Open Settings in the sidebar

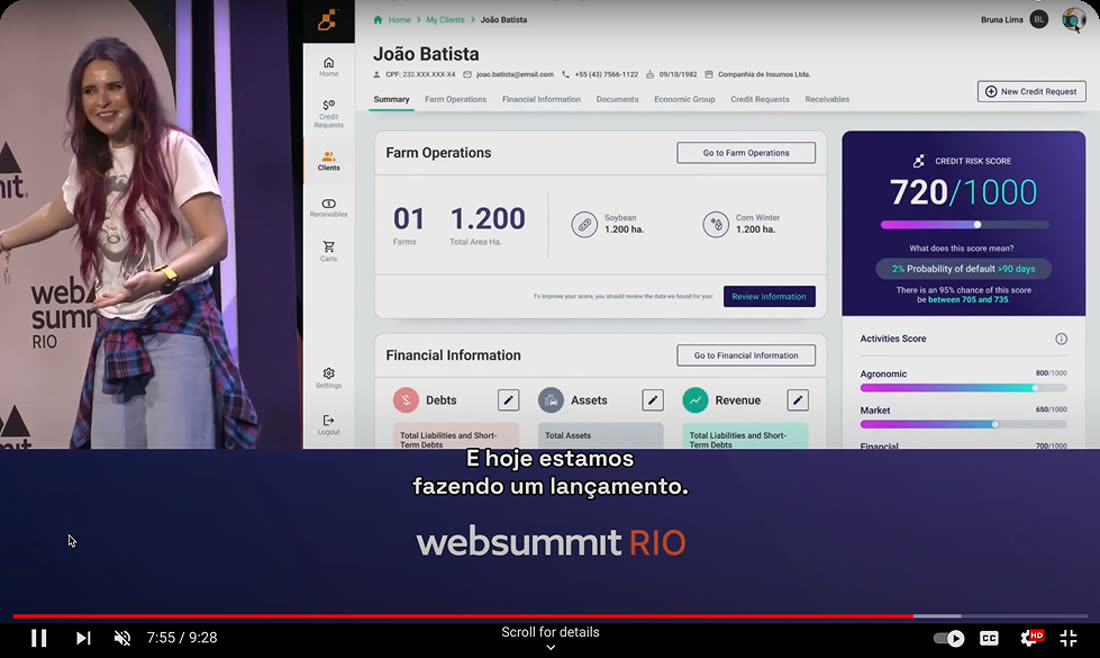click(328, 377)
